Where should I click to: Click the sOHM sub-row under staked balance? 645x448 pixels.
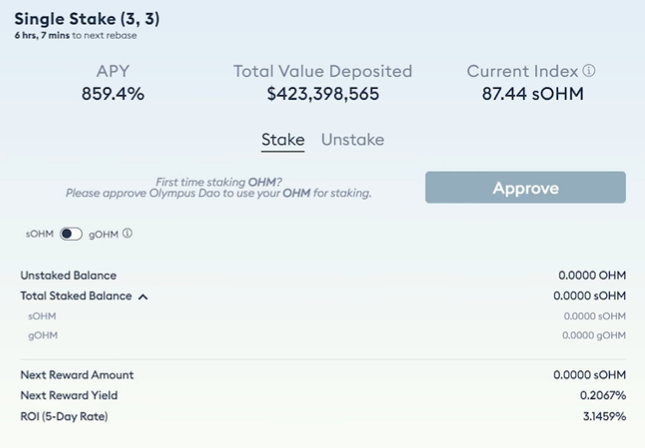point(323,316)
